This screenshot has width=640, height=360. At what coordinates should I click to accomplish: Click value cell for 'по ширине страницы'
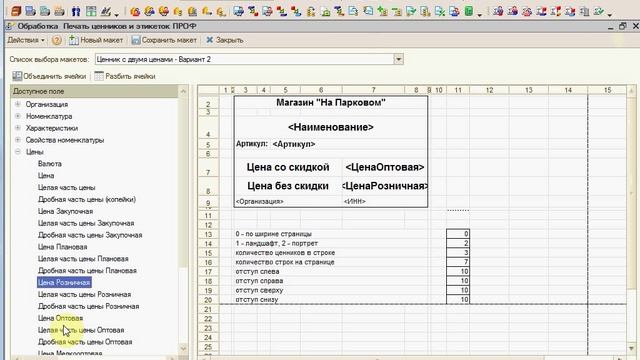point(458,234)
